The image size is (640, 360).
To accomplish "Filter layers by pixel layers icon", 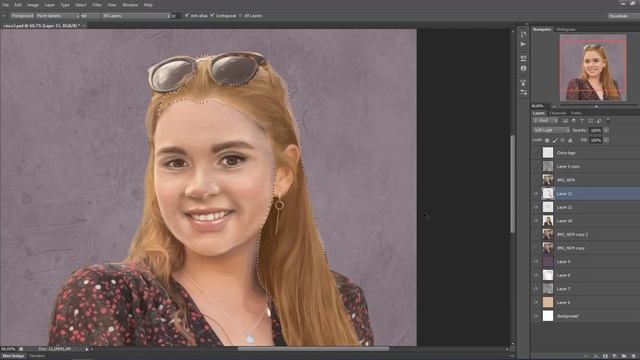I will coord(565,121).
